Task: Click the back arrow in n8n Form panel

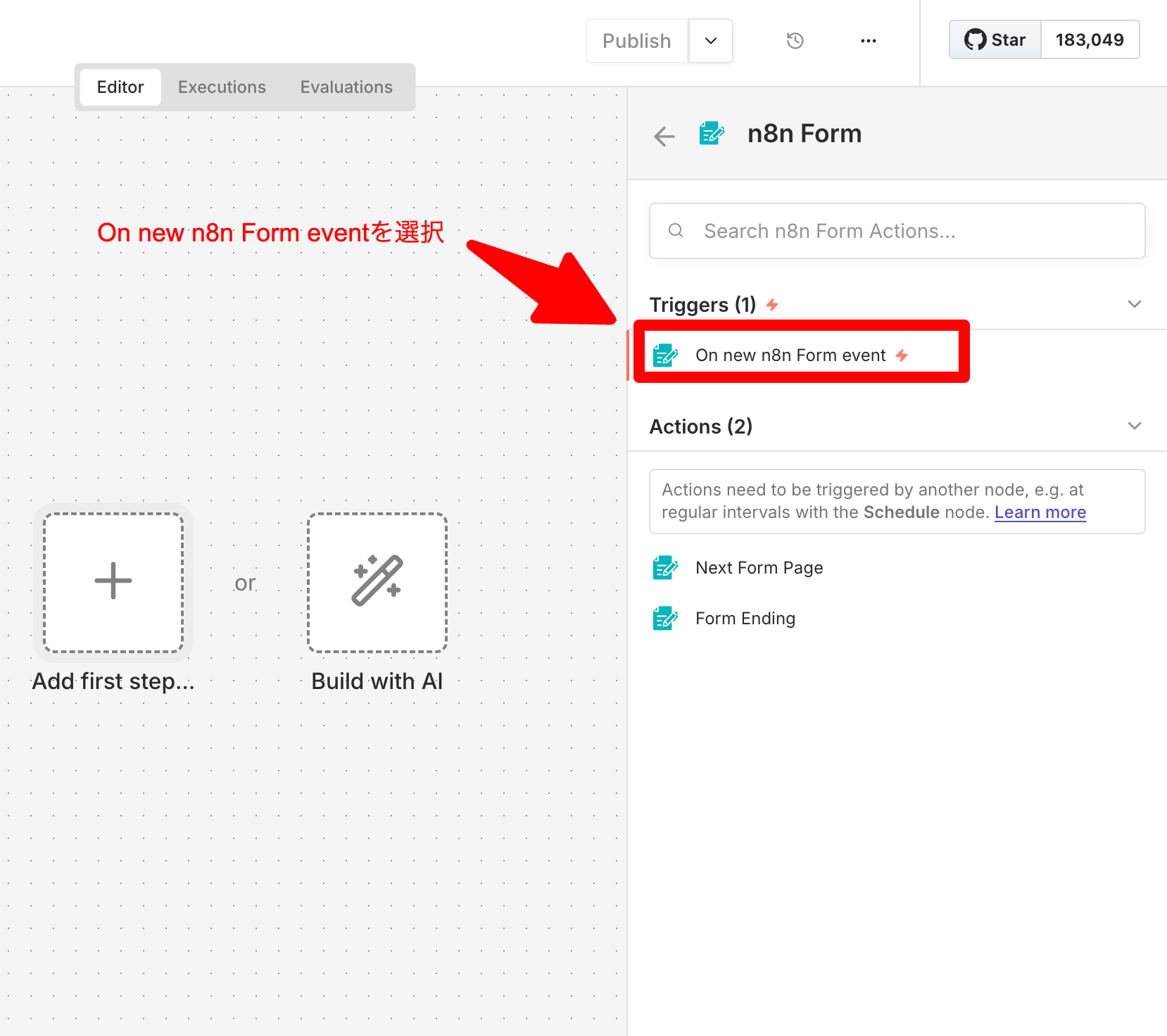Action: [664, 136]
